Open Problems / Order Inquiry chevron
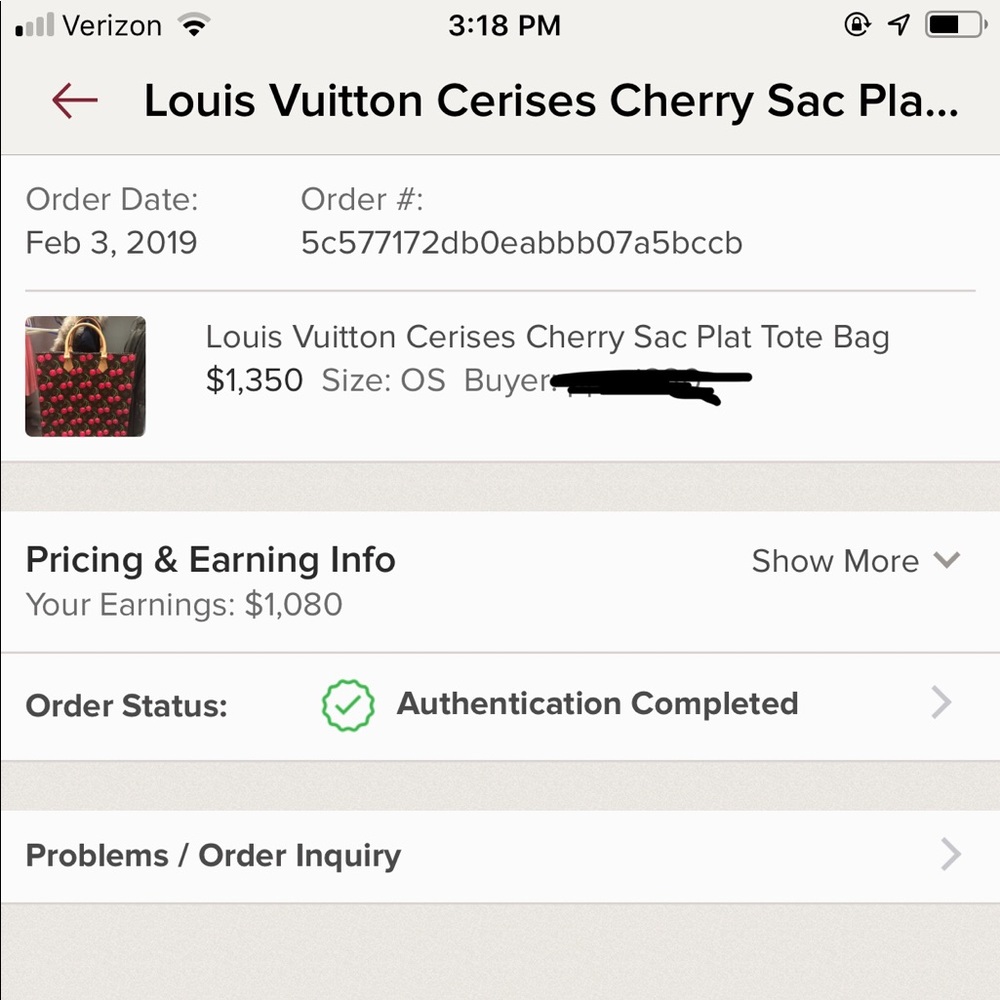 coord(950,855)
